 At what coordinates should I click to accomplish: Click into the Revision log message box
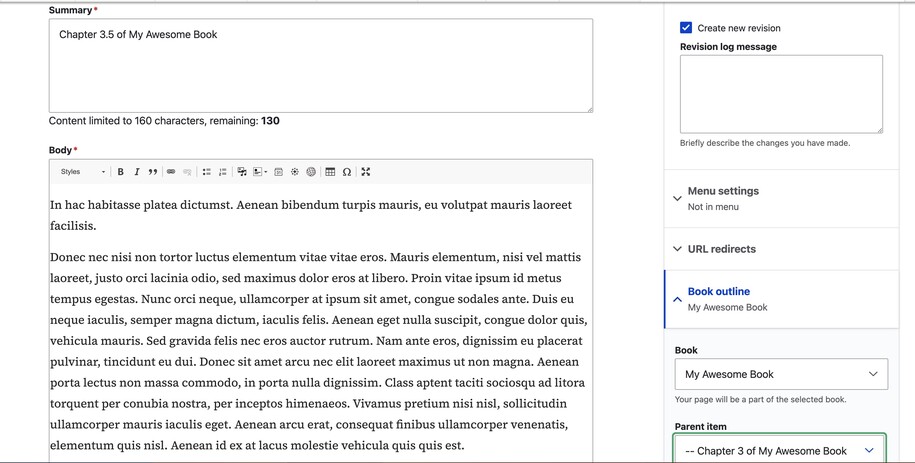(x=780, y=93)
